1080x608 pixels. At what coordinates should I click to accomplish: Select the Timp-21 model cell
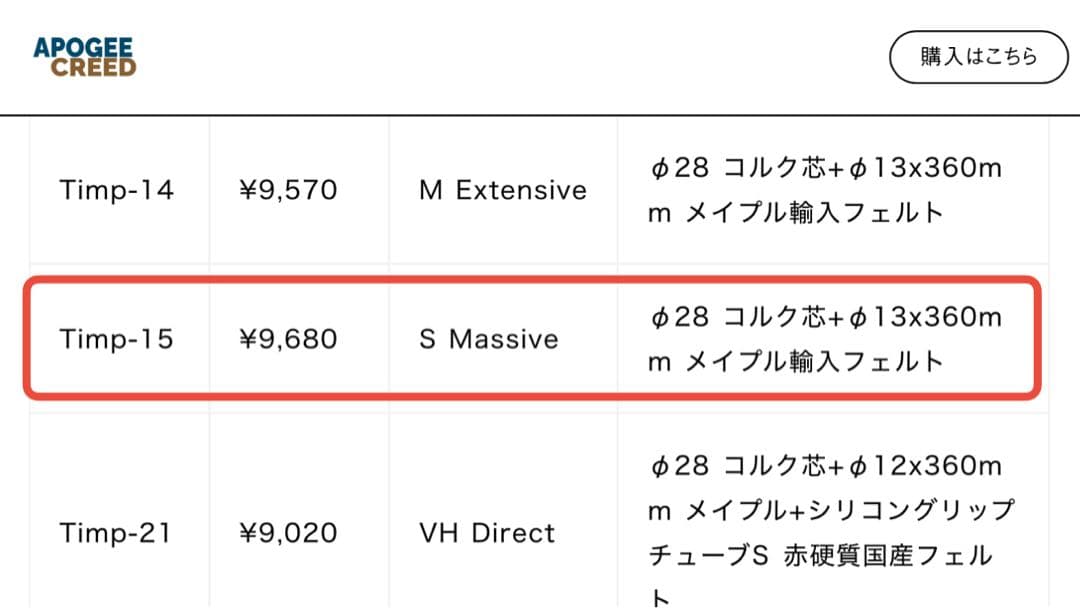[x=116, y=532]
